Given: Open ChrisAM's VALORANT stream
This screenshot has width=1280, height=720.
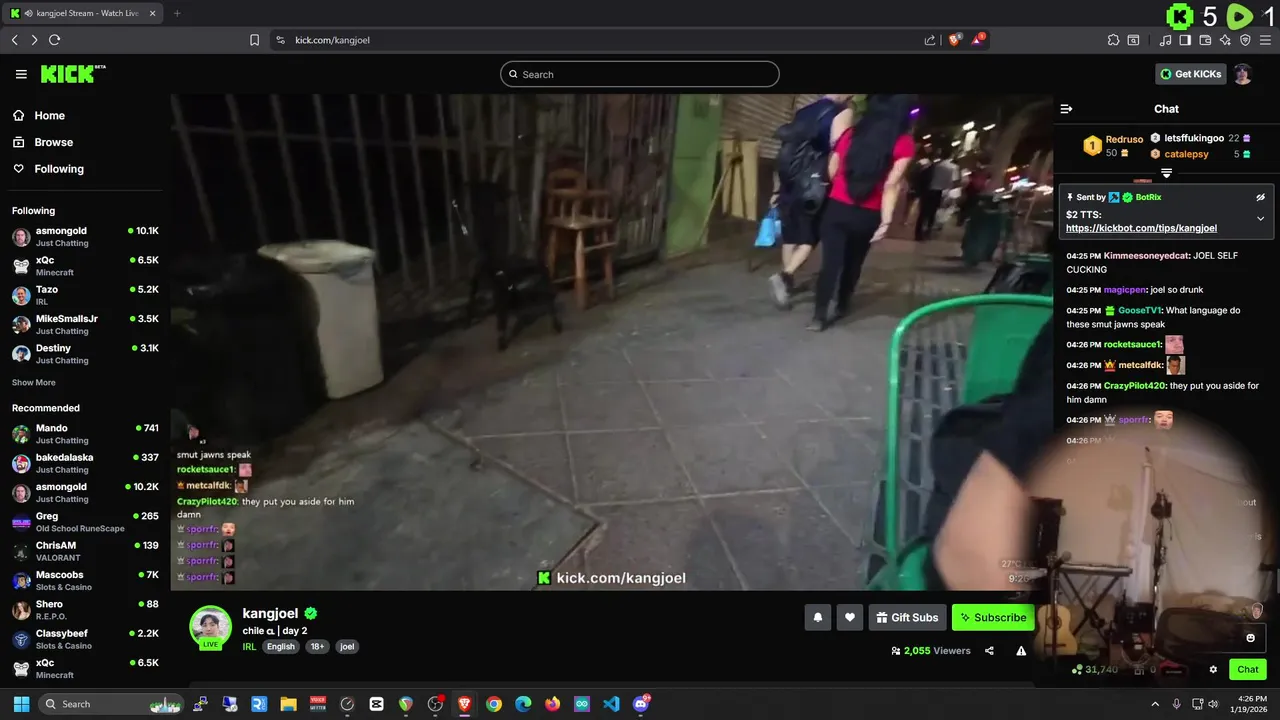Looking at the screenshot, I should point(85,551).
